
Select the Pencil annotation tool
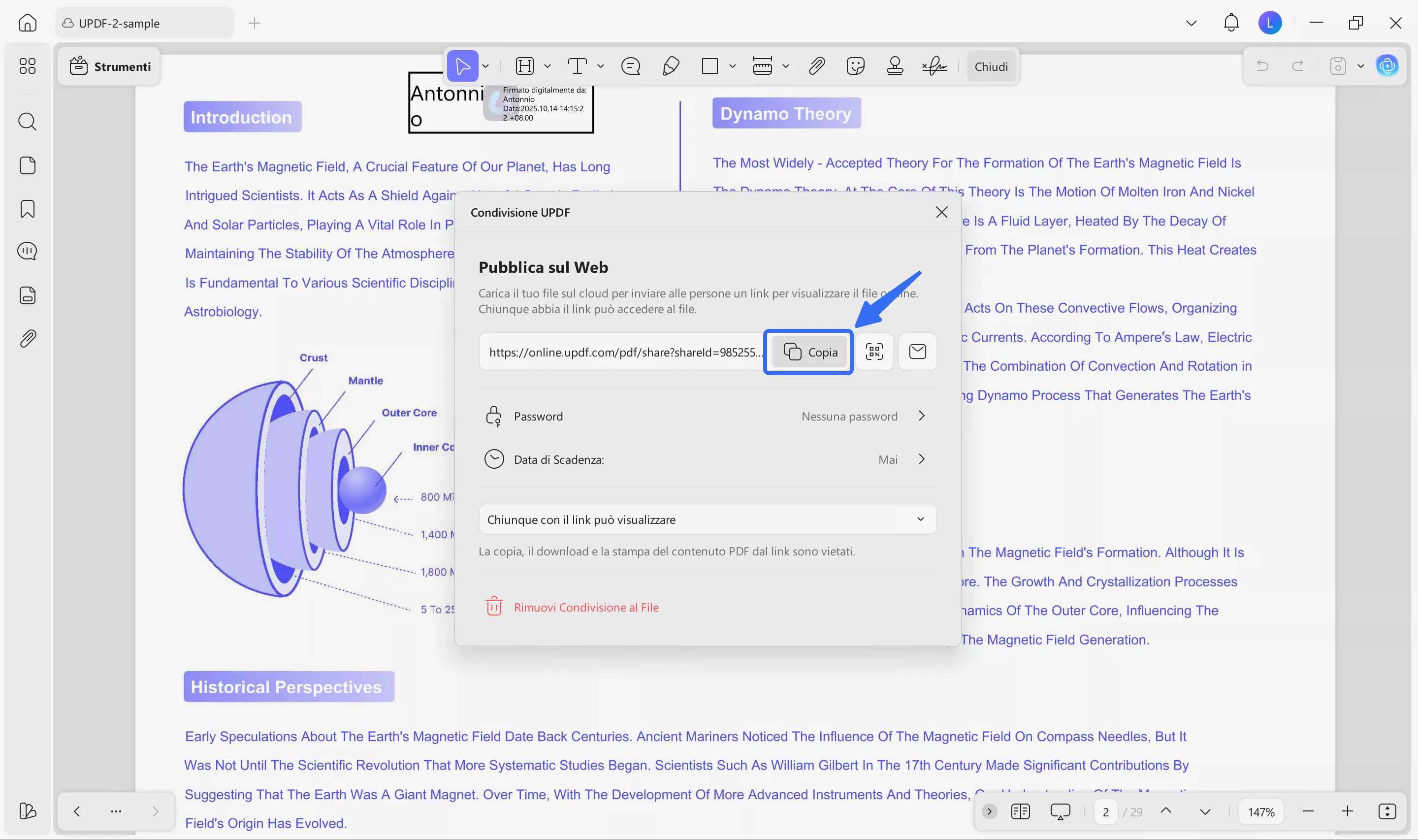pyautogui.click(x=671, y=66)
